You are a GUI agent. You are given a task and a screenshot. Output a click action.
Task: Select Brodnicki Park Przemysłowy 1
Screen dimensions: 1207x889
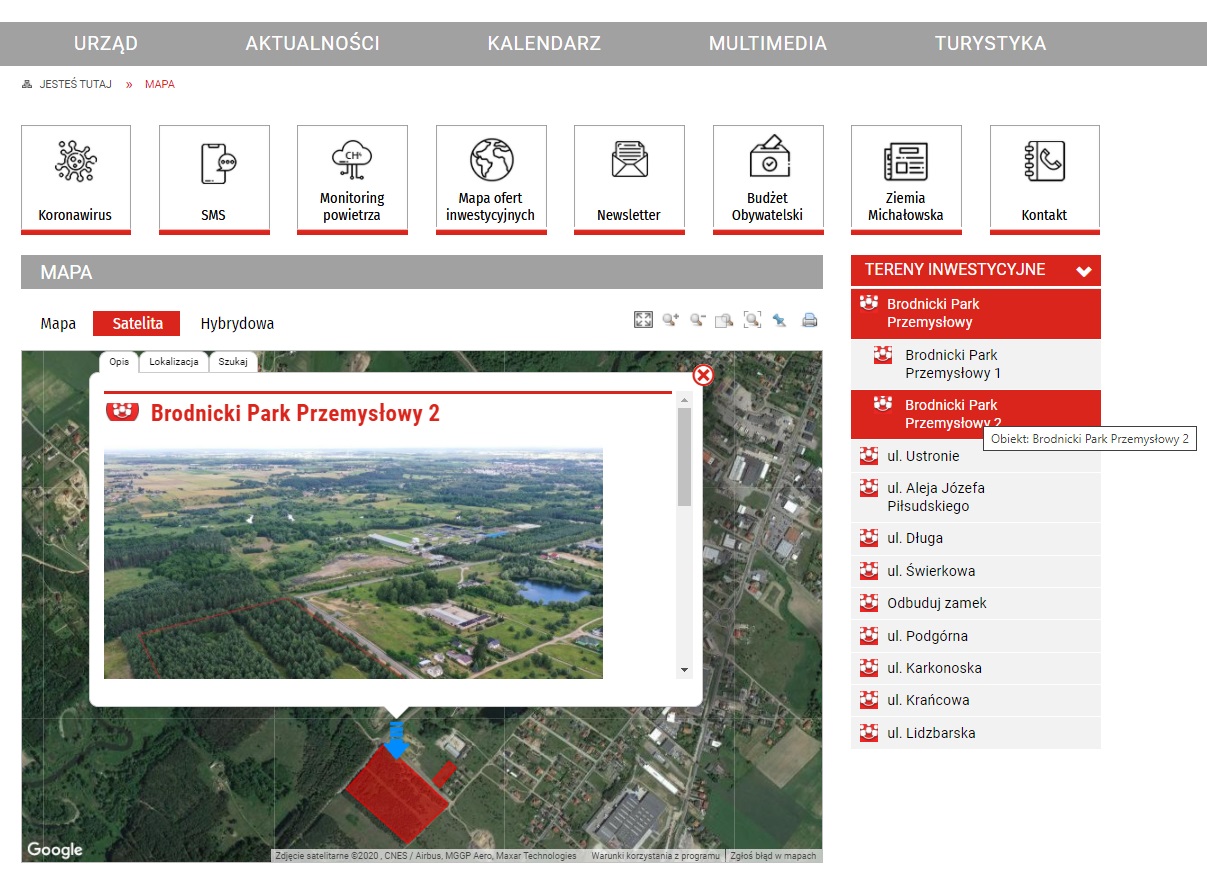coord(975,364)
